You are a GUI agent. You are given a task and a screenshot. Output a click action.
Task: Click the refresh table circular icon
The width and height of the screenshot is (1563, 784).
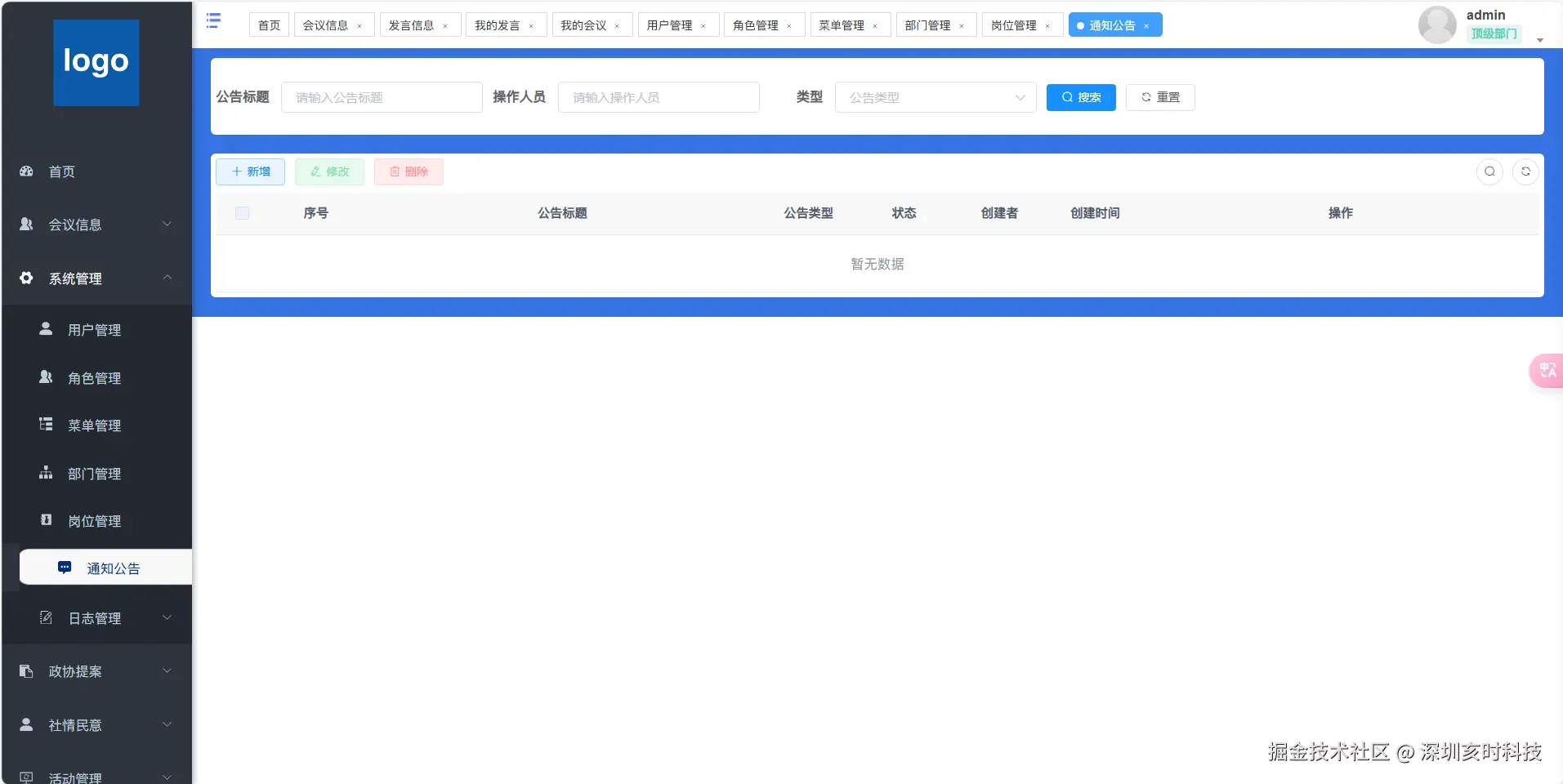coord(1525,171)
